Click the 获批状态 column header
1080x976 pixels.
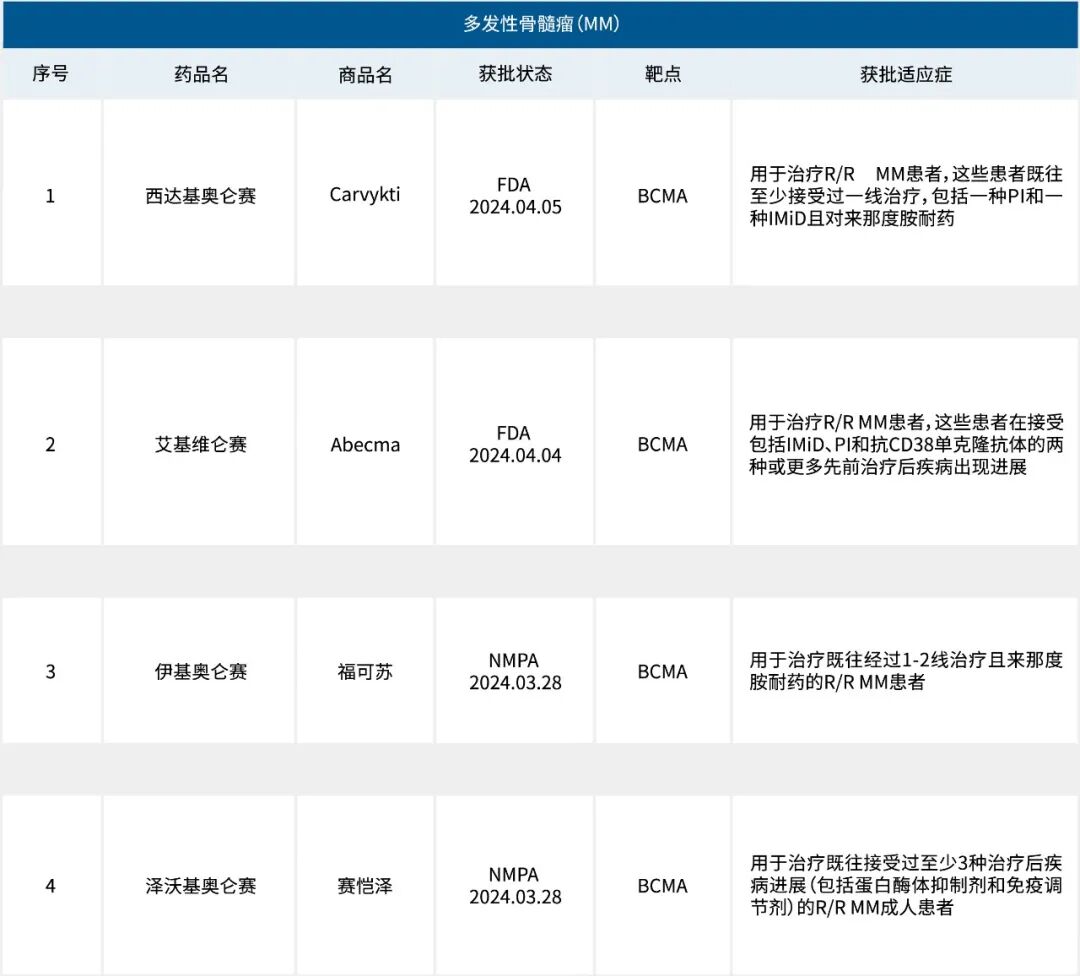coord(515,74)
